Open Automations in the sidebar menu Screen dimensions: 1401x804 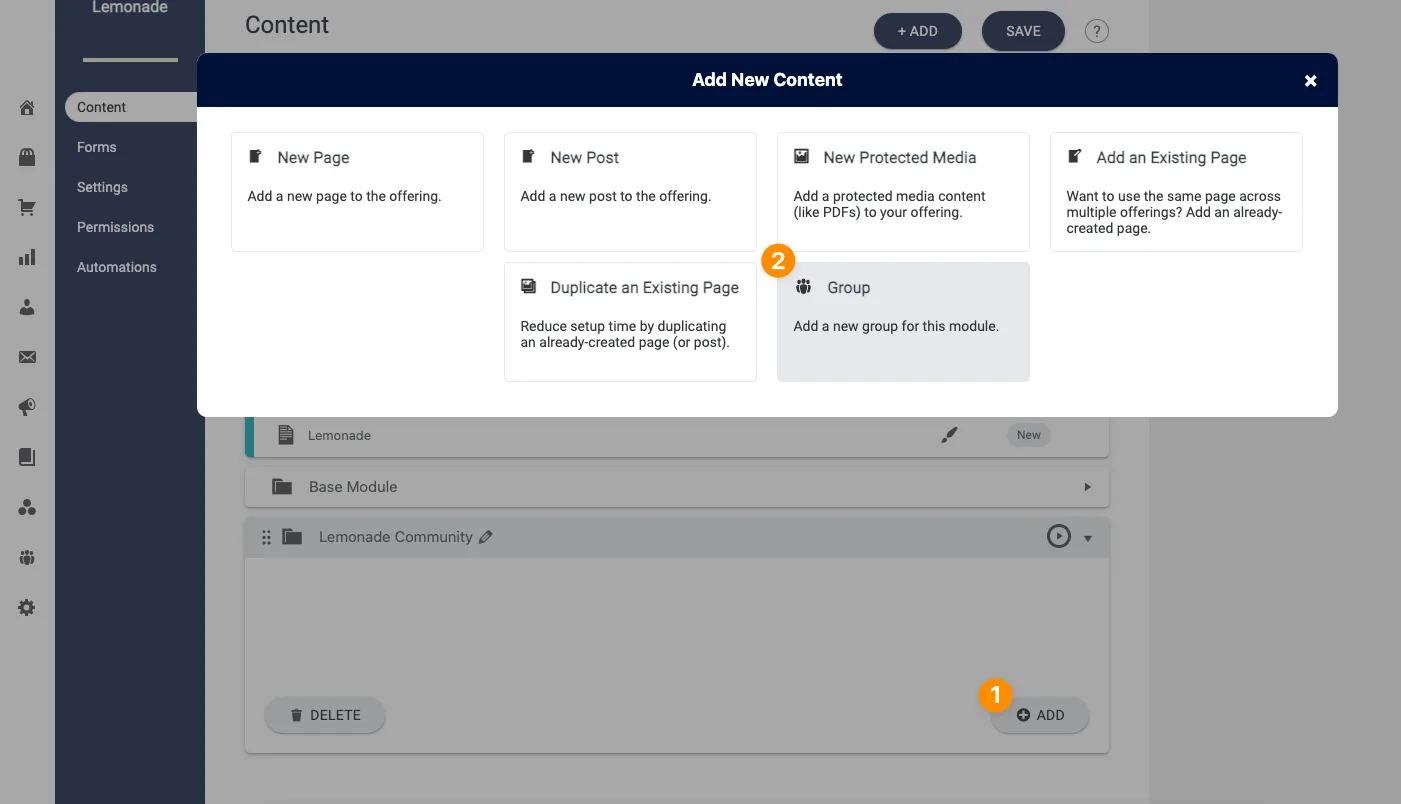[117, 267]
